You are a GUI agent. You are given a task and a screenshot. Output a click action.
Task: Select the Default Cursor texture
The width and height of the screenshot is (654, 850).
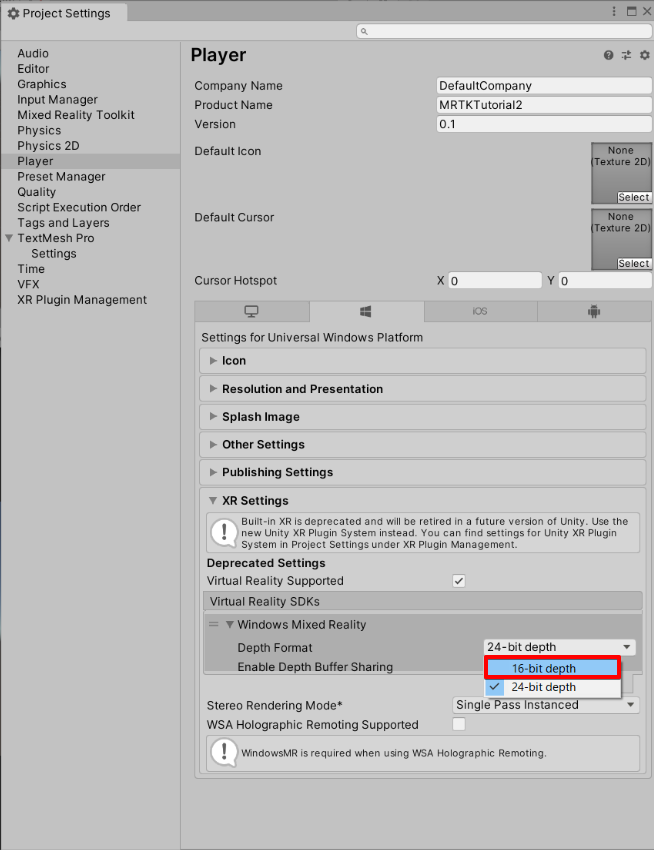click(634, 263)
